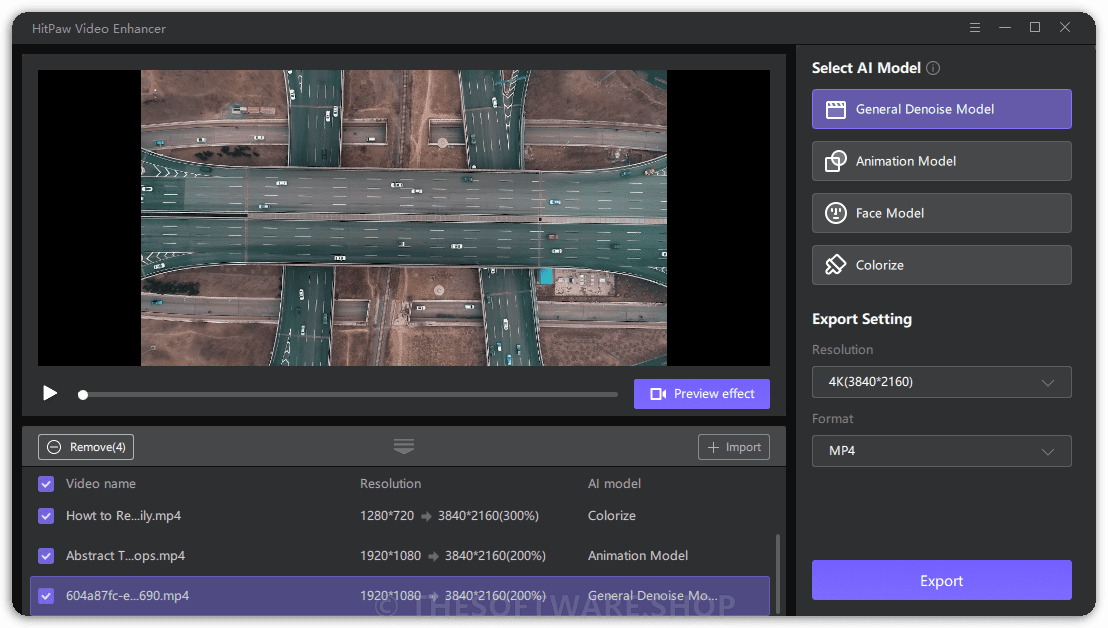Select the Abstract T...ops.mp4 file name
Viewport: 1108px width, 628px height.
point(125,556)
